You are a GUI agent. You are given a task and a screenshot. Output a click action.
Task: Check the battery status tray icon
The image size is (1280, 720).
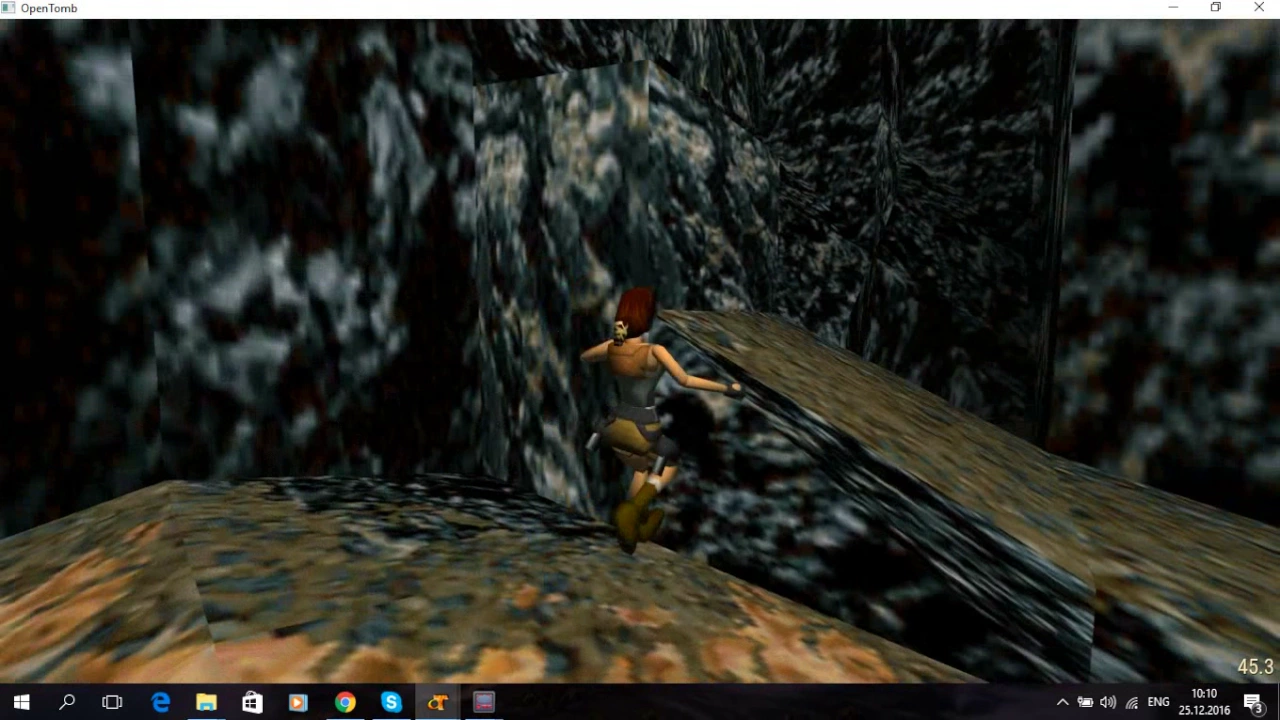[x=1085, y=703]
